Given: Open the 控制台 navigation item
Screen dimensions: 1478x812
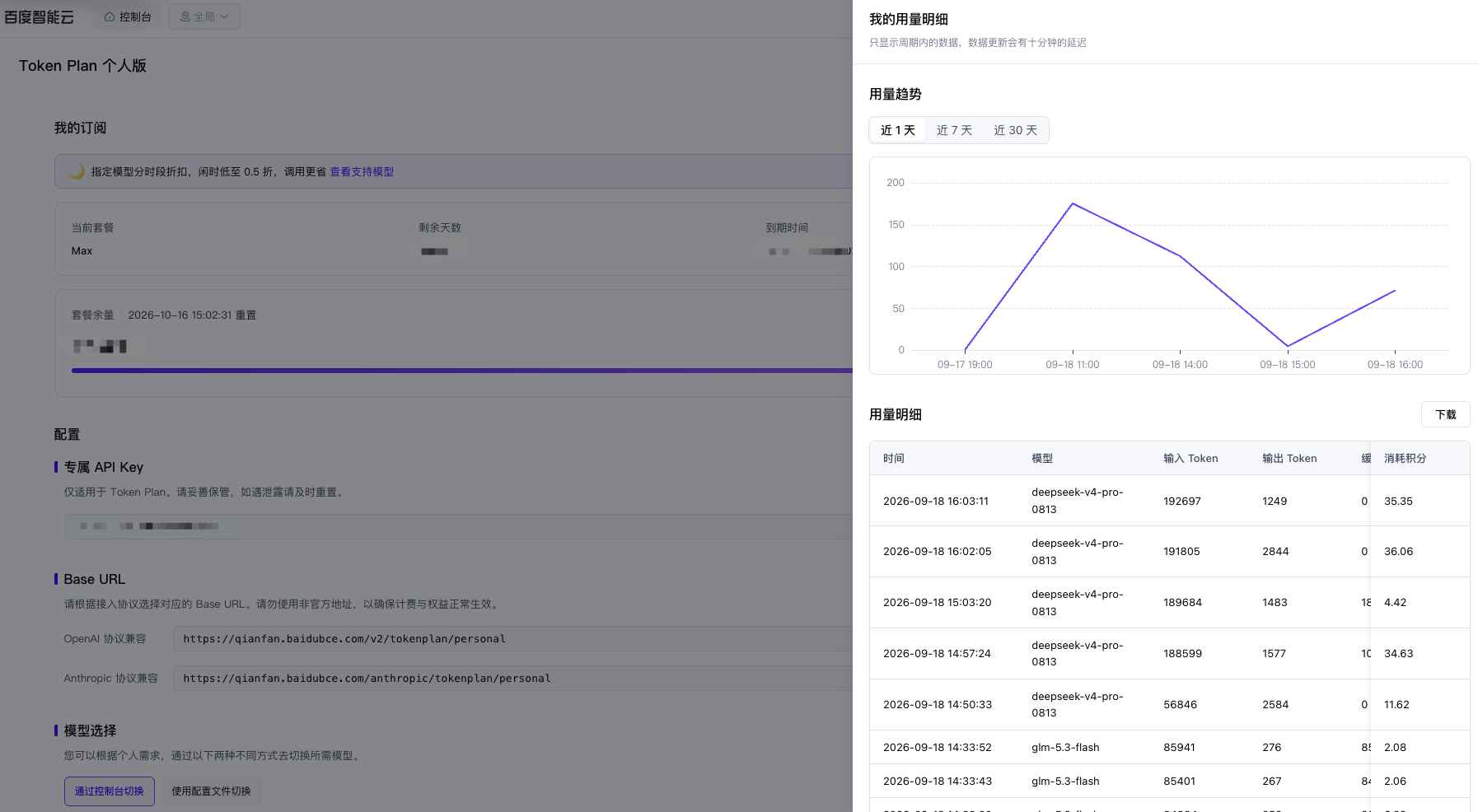Looking at the screenshot, I should (128, 16).
